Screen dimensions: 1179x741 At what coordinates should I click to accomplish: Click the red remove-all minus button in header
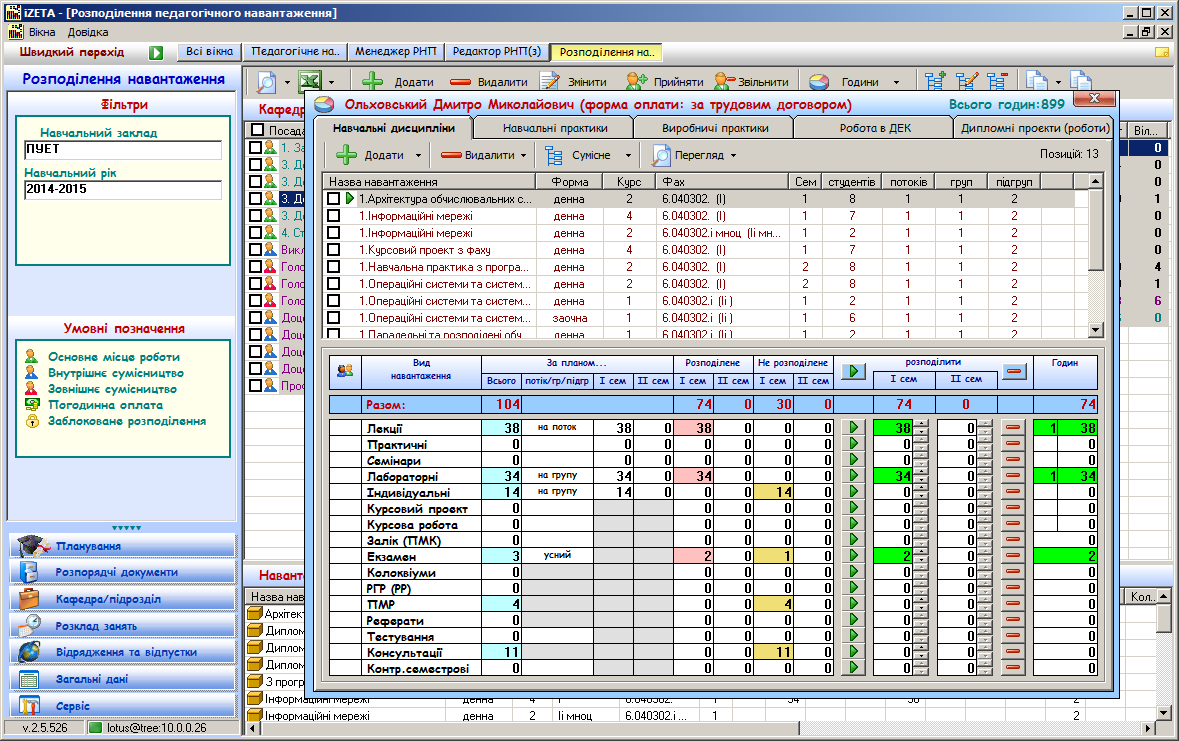click(1014, 371)
